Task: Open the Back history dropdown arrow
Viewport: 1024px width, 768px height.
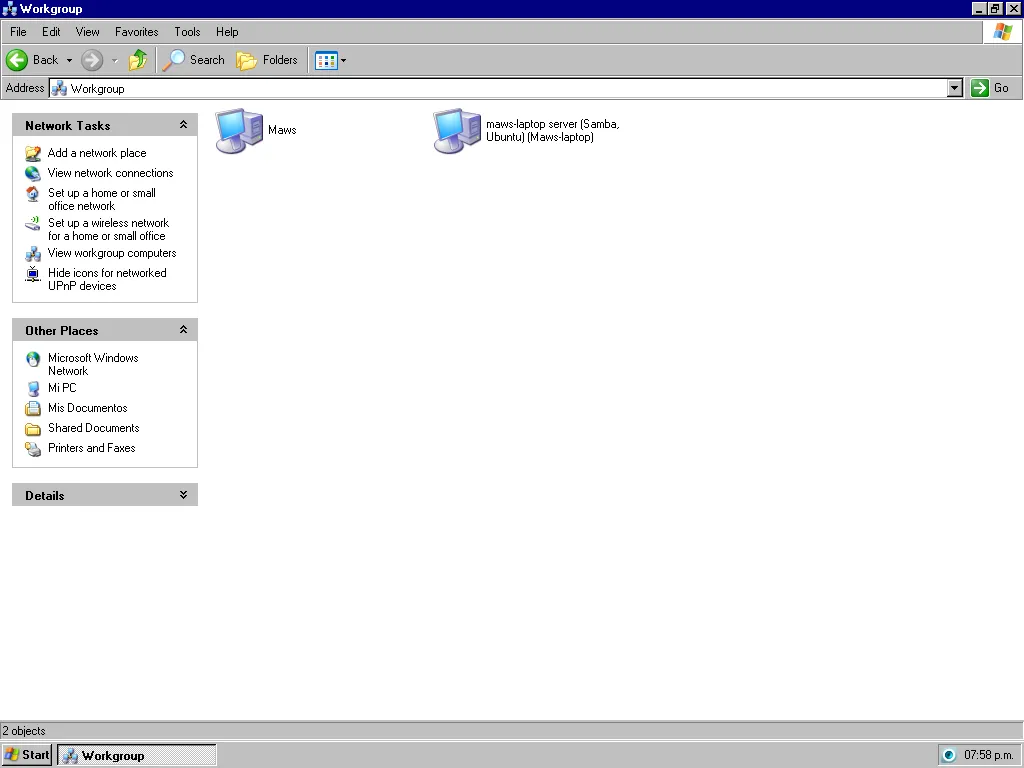Action: [69, 61]
